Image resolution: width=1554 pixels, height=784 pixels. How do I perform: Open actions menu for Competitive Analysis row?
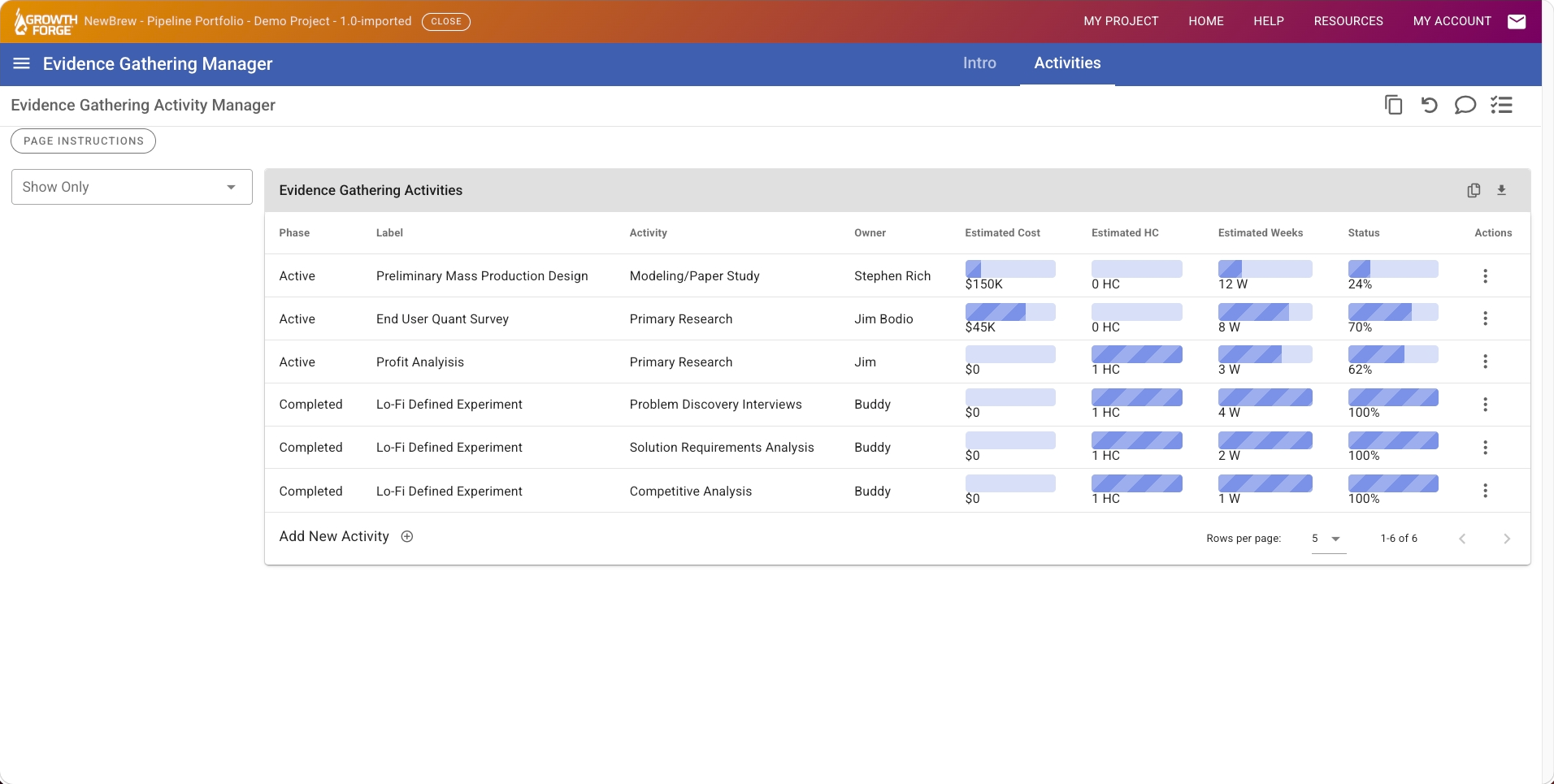tap(1485, 491)
